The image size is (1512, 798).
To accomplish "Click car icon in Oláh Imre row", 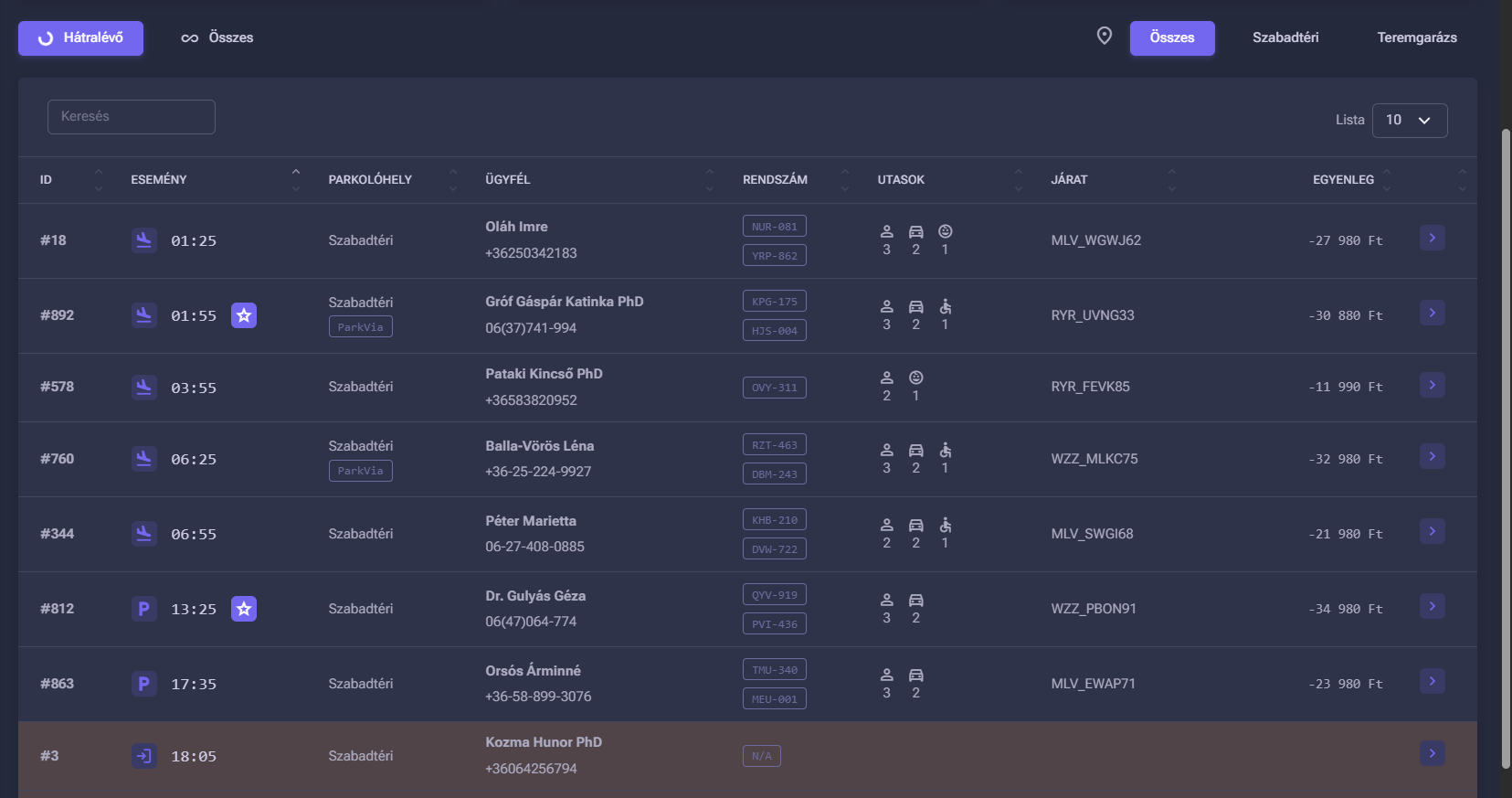I will (x=915, y=231).
